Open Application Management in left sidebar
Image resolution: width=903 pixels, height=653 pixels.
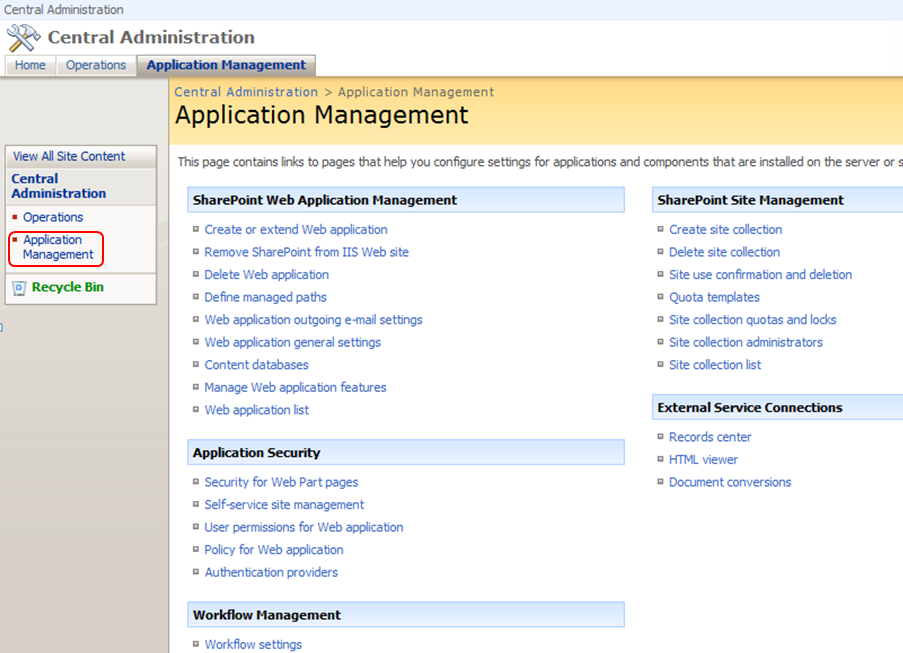click(58, 247)
